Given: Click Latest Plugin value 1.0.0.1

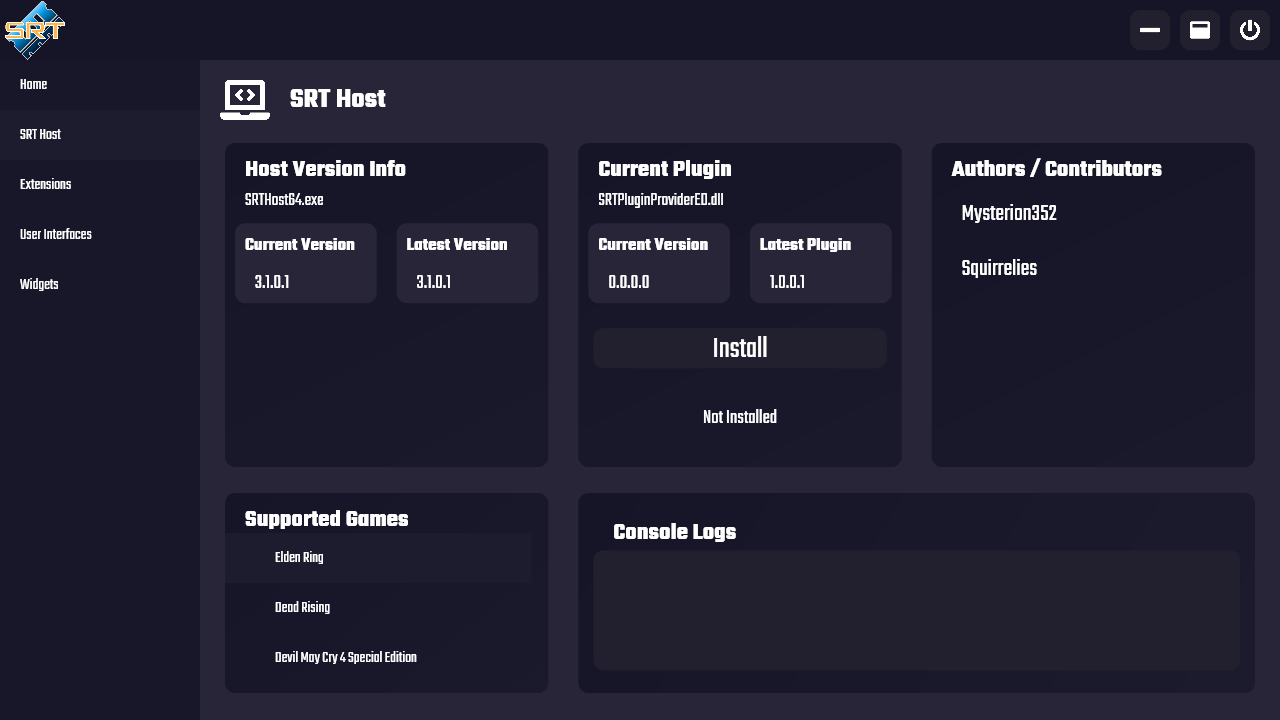Looking at the screenshot, I should click(x=787, y=283).
